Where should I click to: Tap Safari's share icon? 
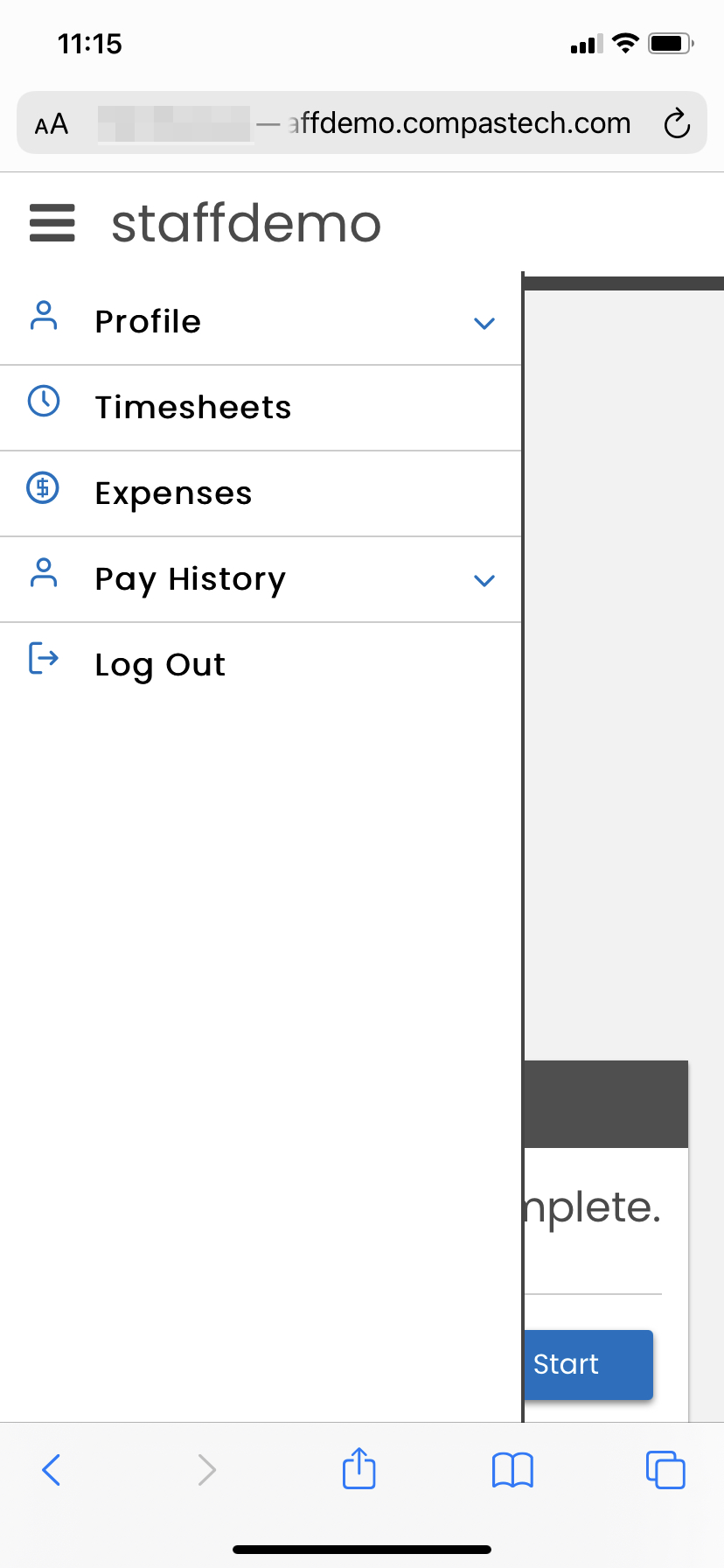[x=359, y=1468]
